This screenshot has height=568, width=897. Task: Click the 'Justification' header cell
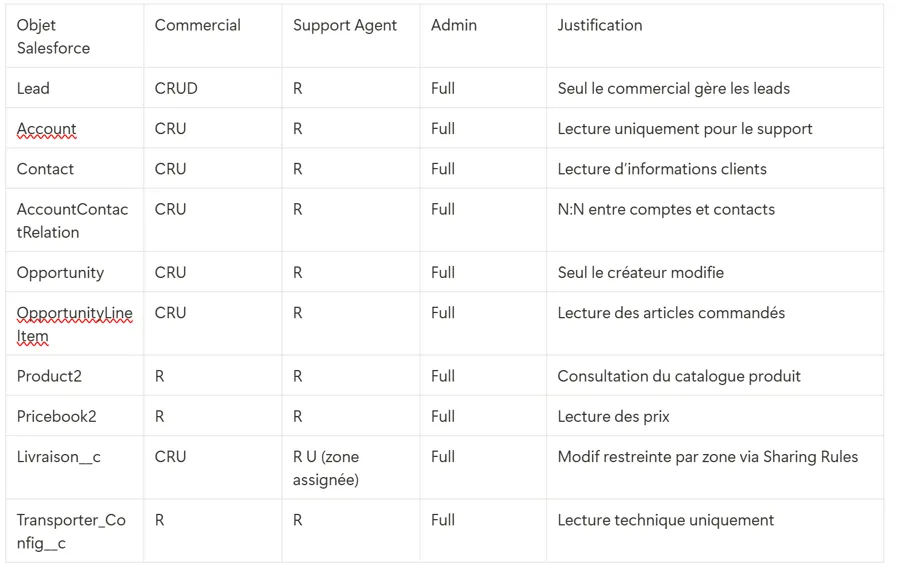[599, 26]
